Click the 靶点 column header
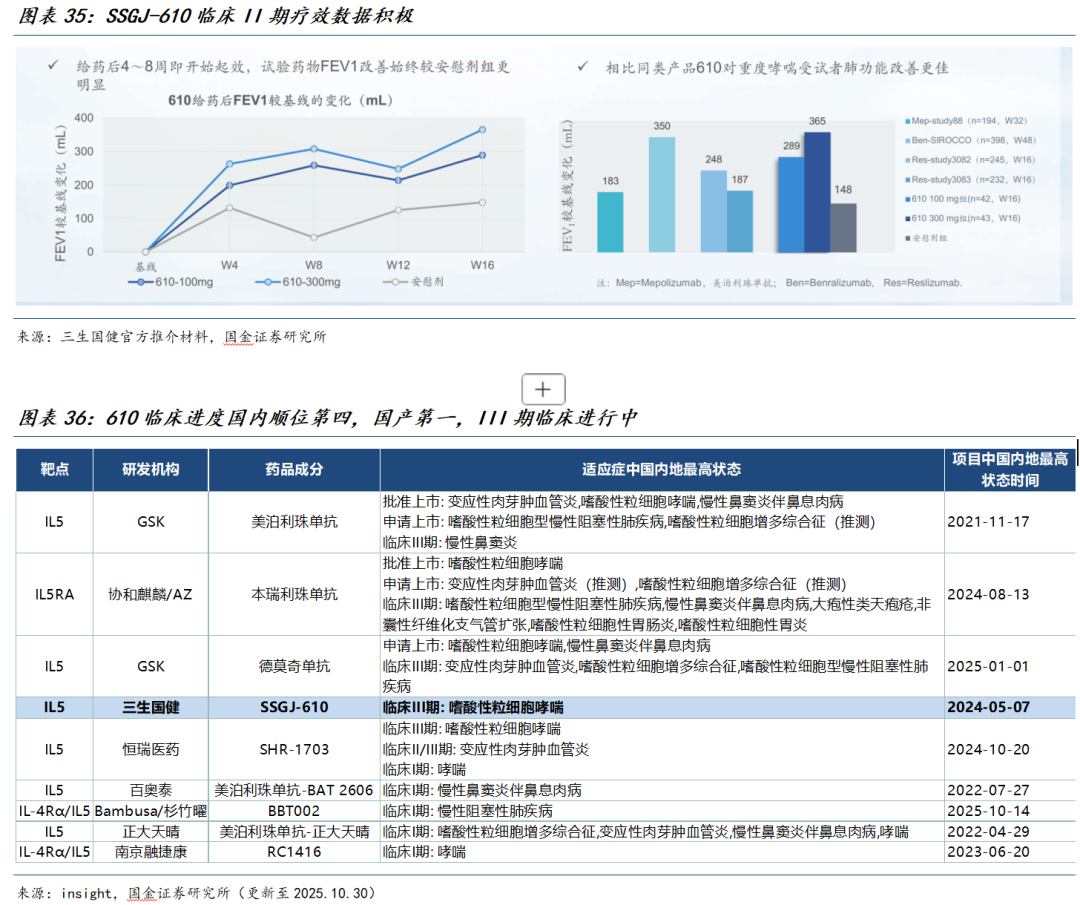1080x905 pixels. click(x=54, y=470)
